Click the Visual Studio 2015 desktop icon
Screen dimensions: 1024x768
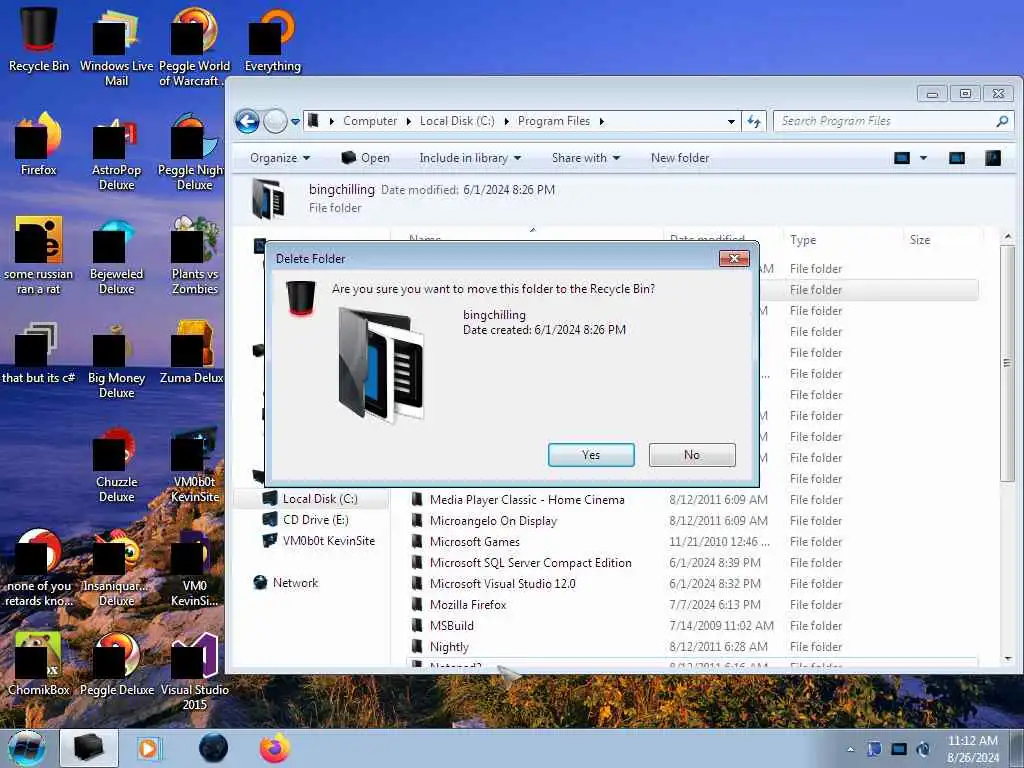(195, 671)
